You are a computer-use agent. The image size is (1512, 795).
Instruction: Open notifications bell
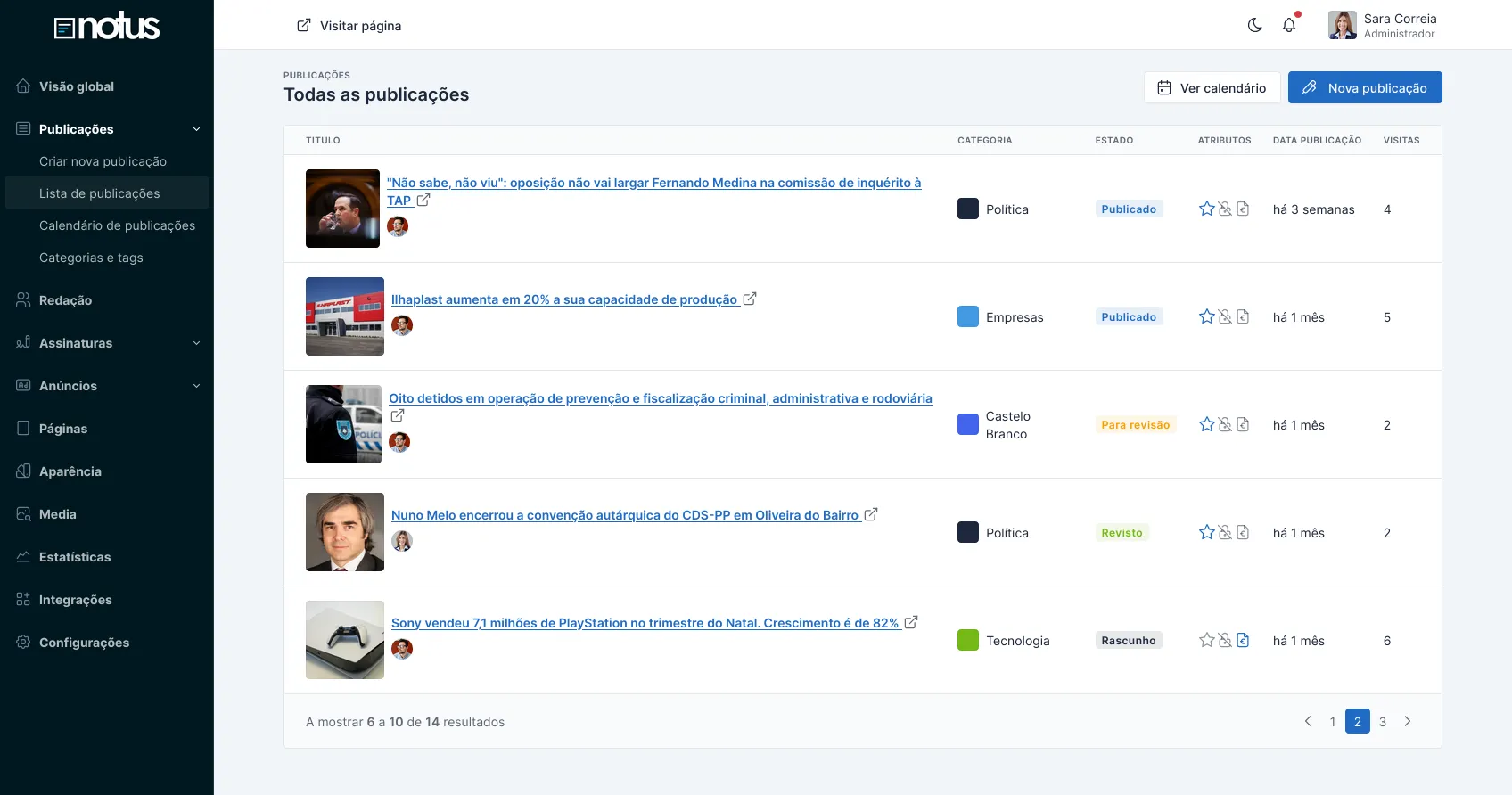pyautogui.click(x=1289, y=25)
